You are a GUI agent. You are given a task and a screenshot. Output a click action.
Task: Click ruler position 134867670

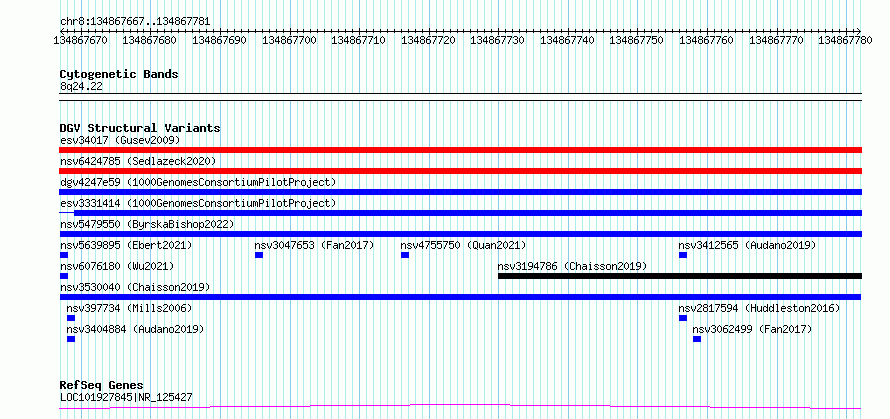(x=81, y=40)
